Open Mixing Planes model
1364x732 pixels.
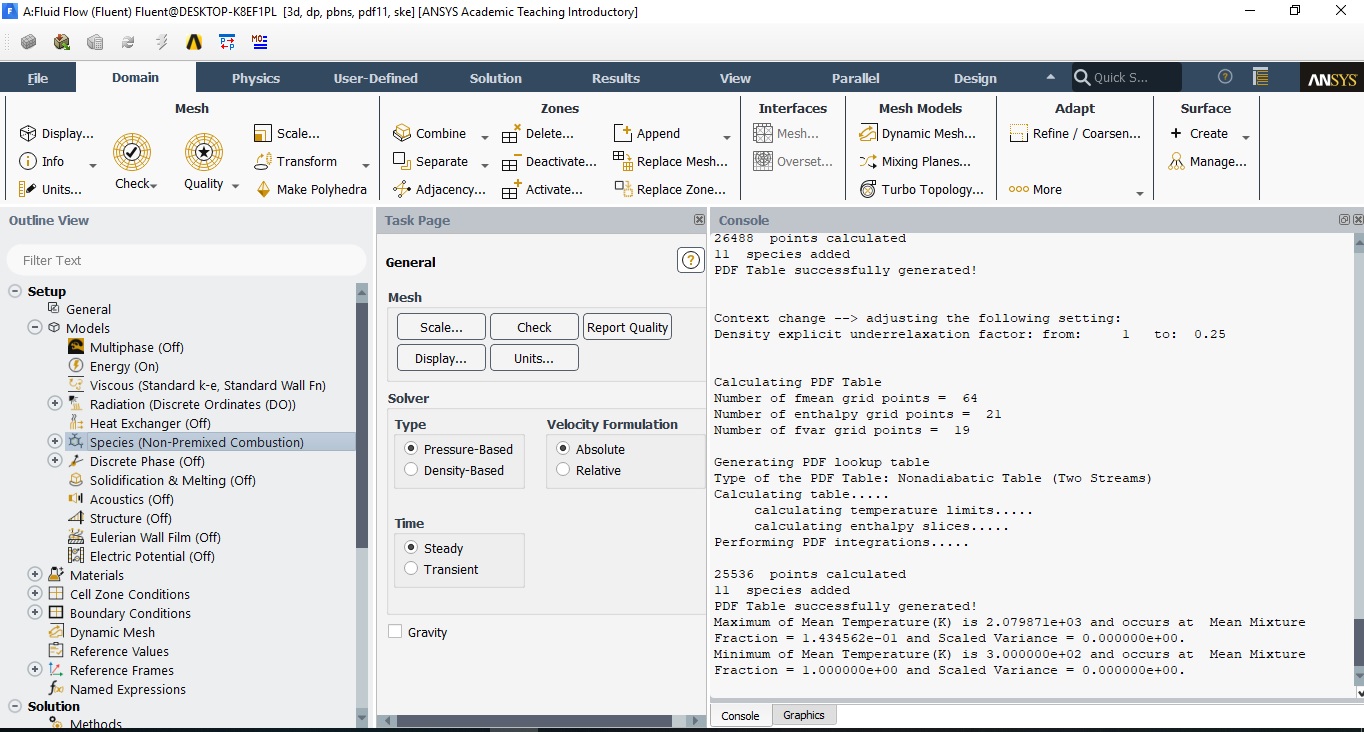point(915,161)
